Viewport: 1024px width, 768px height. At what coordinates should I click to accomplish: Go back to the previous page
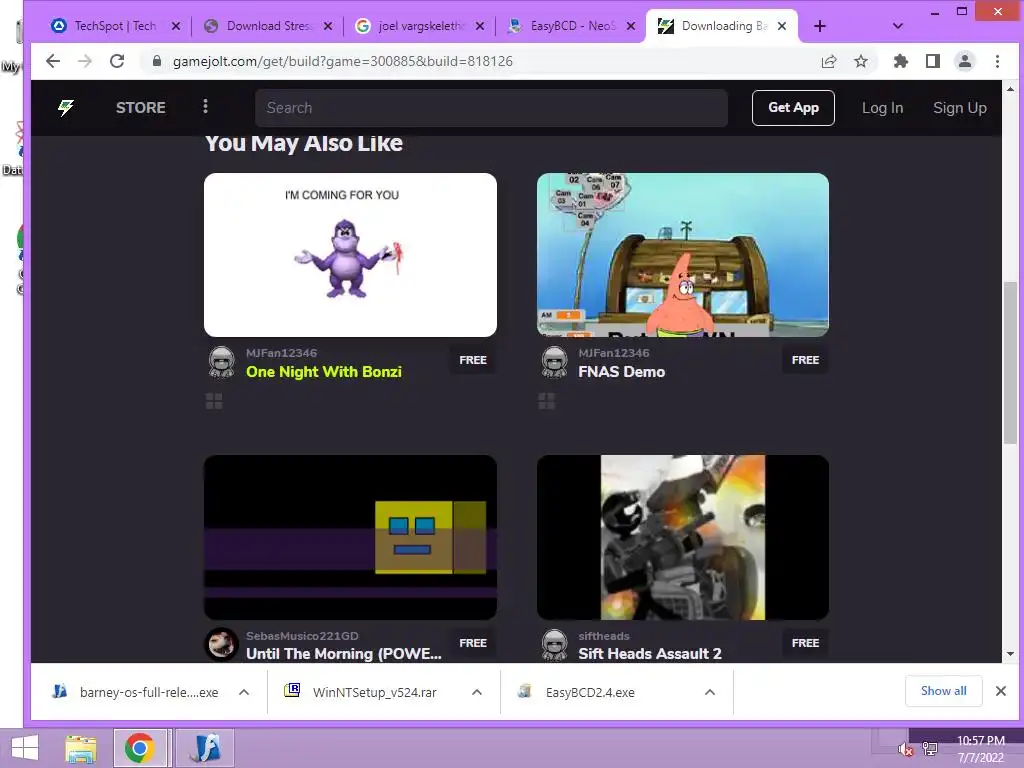pos(53,61)
